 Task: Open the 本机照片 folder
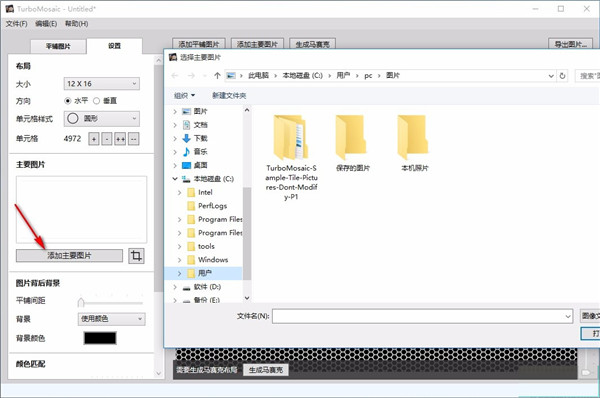[x=414, y=143]
